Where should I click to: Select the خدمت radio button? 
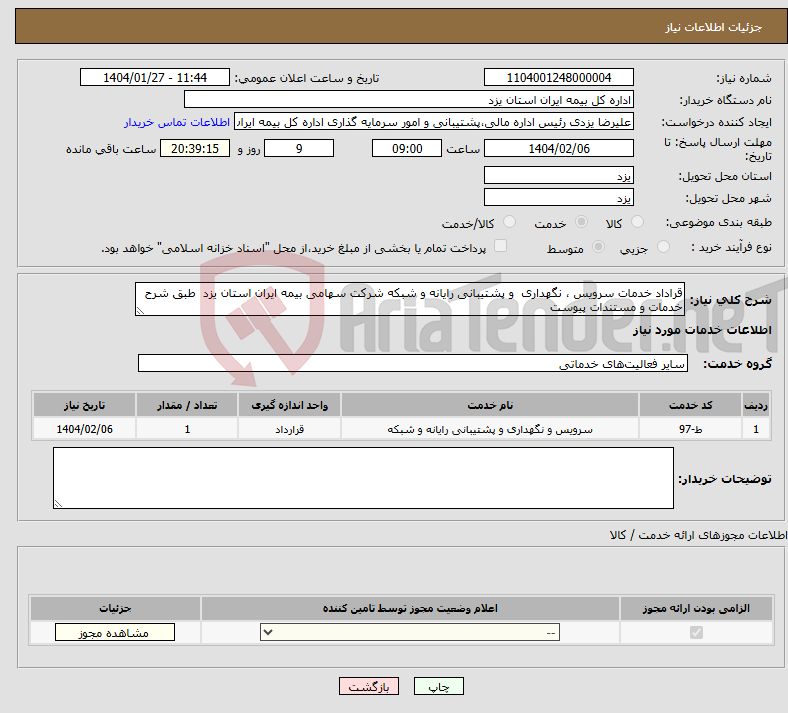coord(581,222)
